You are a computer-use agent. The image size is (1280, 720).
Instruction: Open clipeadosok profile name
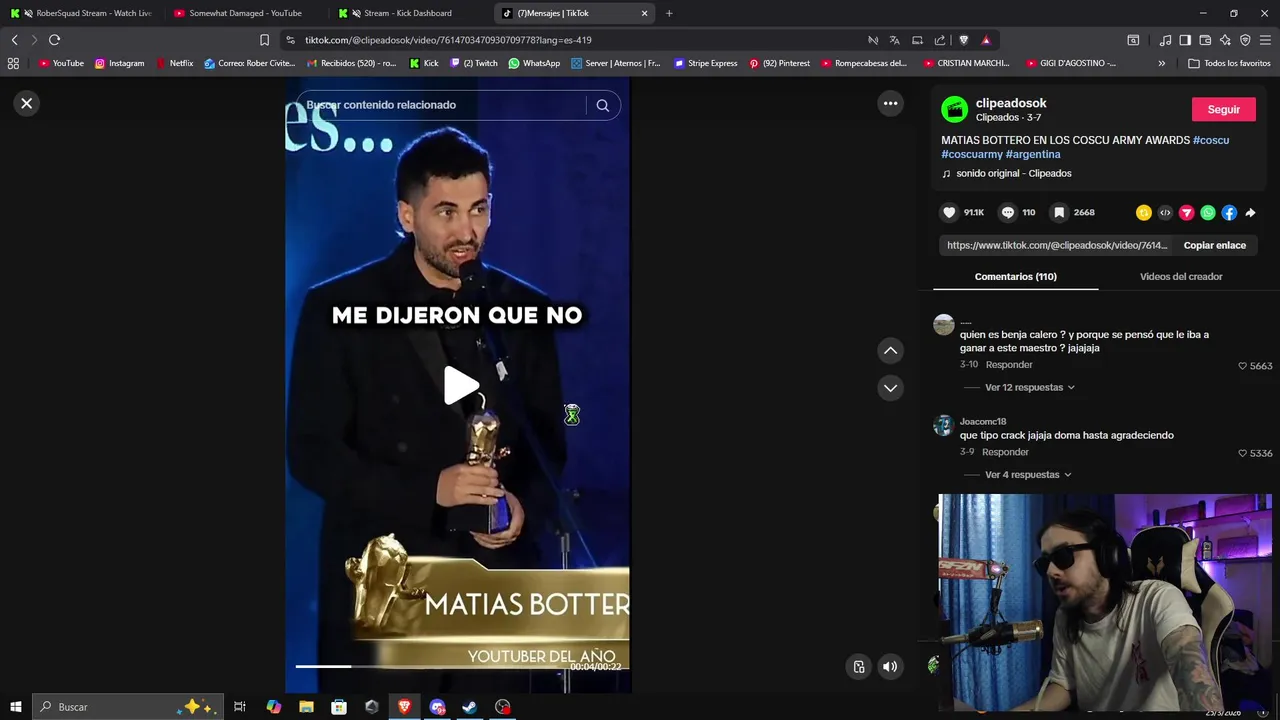[x=1011, y=103]
